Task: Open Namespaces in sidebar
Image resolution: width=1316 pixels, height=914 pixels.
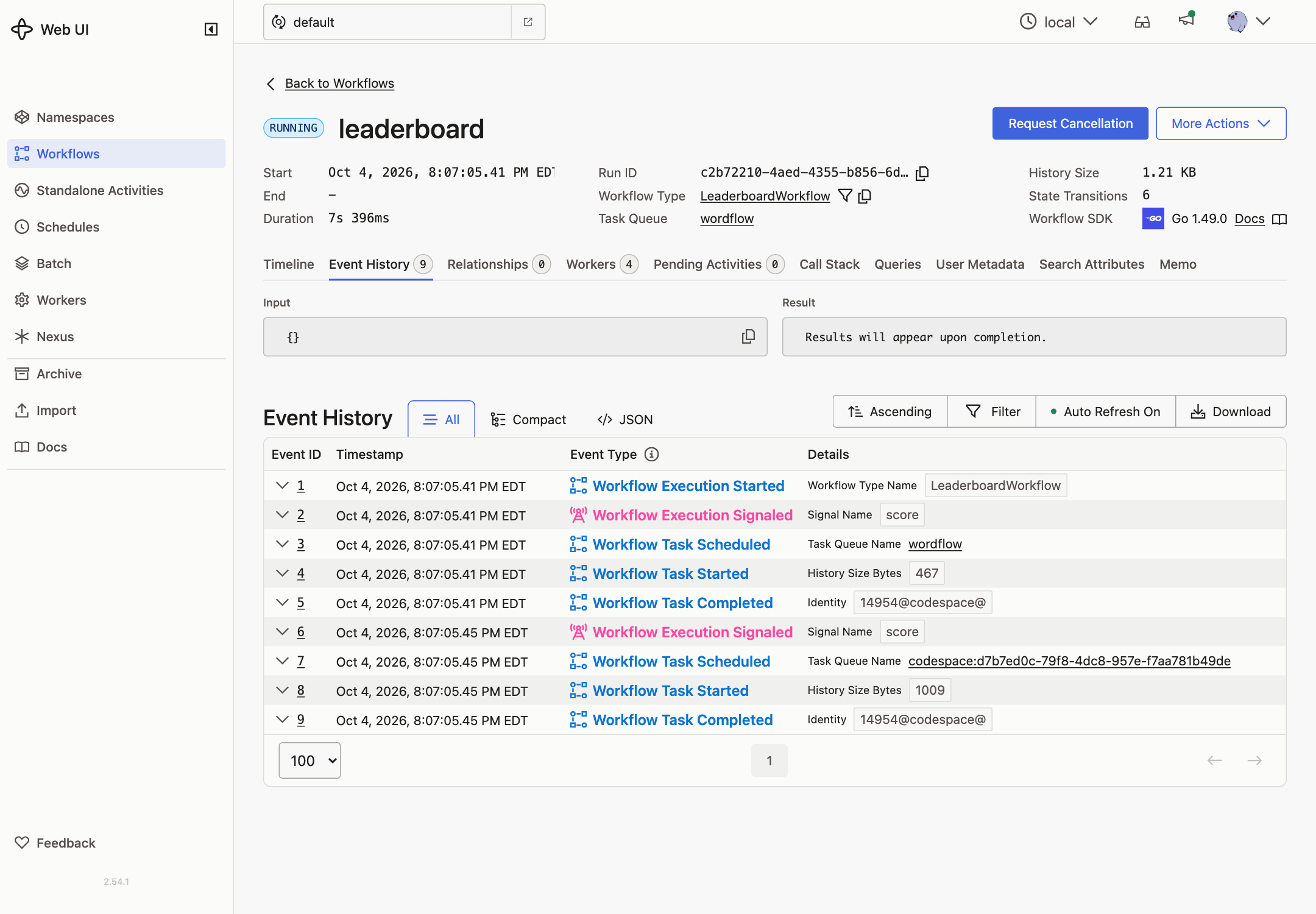Action: [116, 117]
